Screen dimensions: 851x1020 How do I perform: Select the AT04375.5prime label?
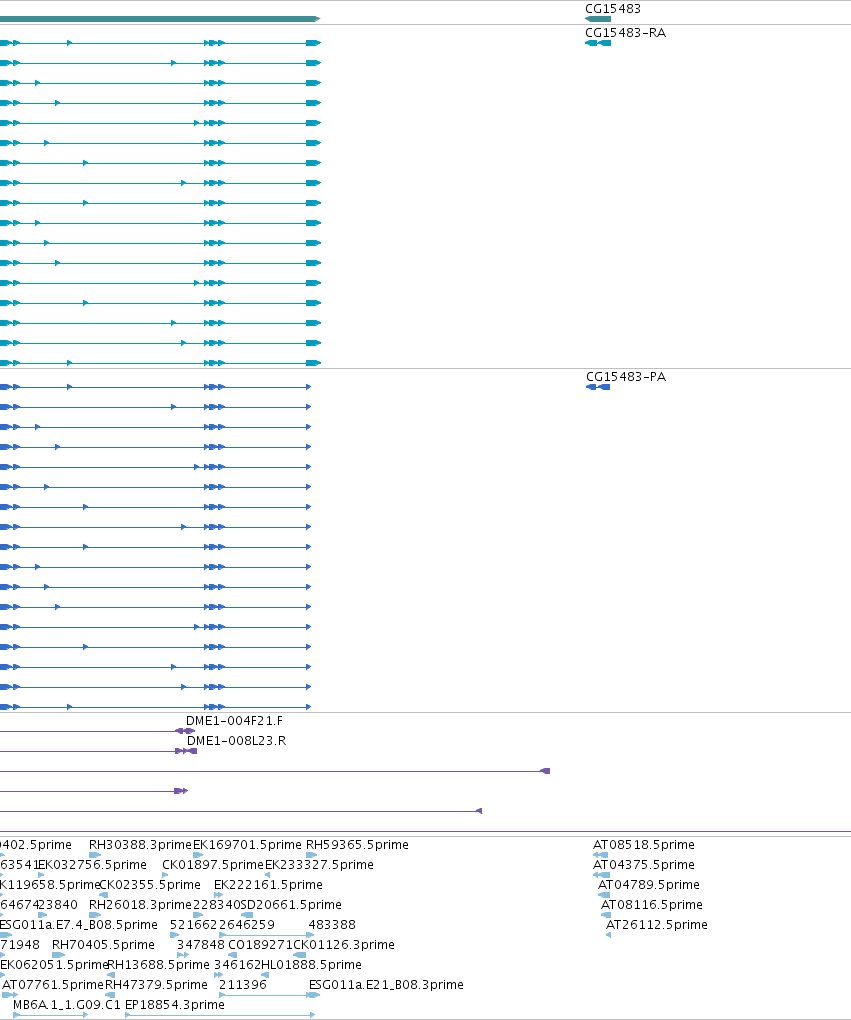coord(643,865)
